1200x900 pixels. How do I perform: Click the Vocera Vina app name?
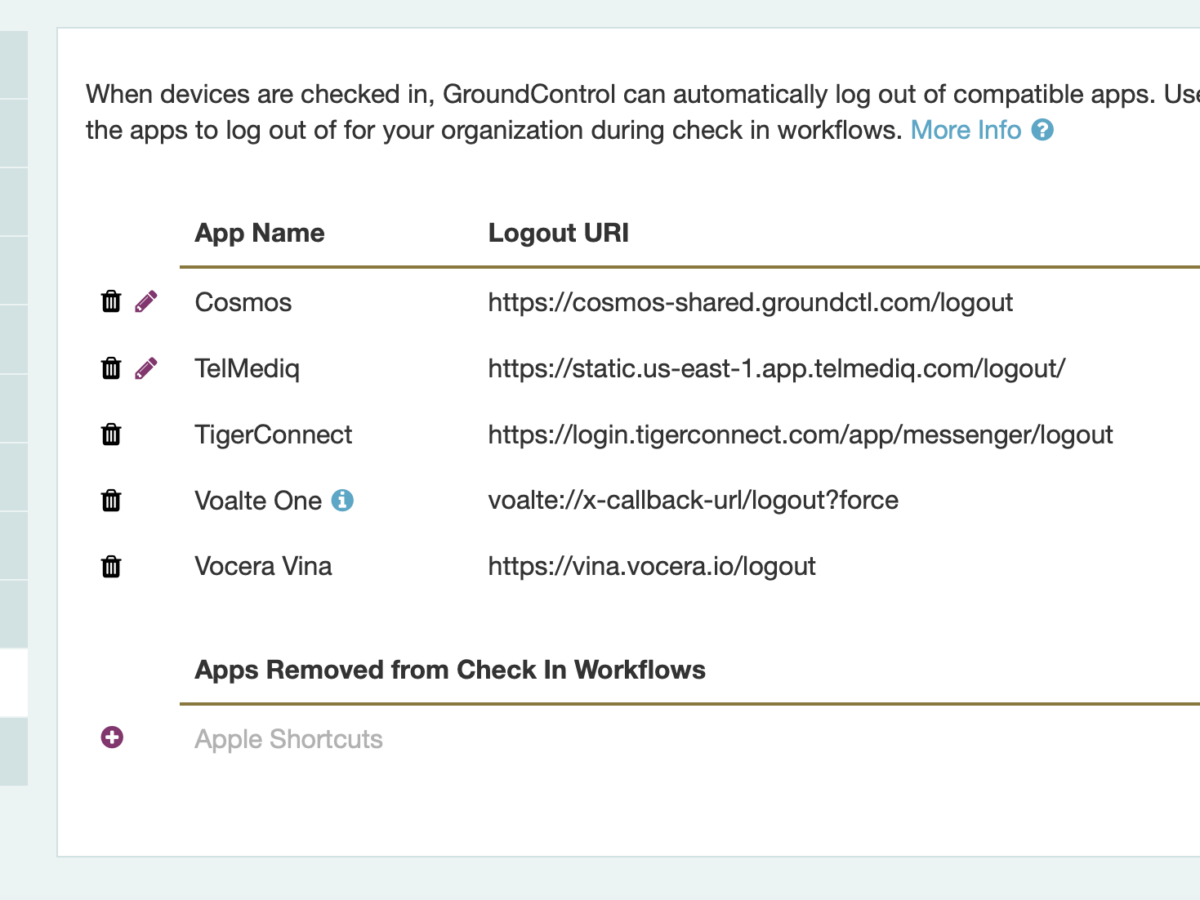[263, 566]
